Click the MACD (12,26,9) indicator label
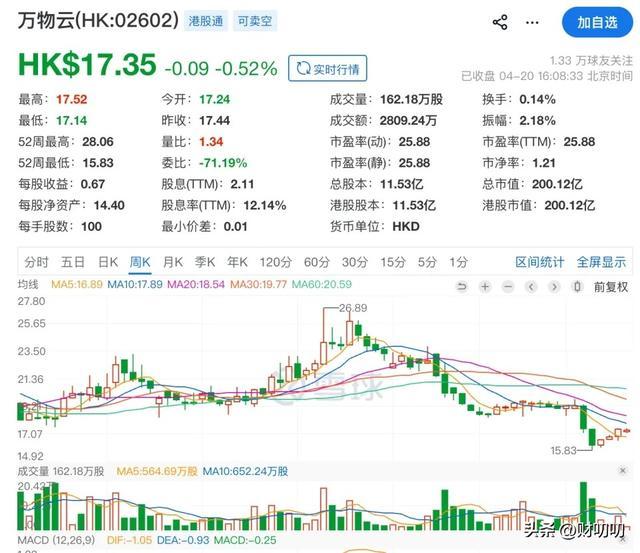640x553 pixels. coord(56,540)
